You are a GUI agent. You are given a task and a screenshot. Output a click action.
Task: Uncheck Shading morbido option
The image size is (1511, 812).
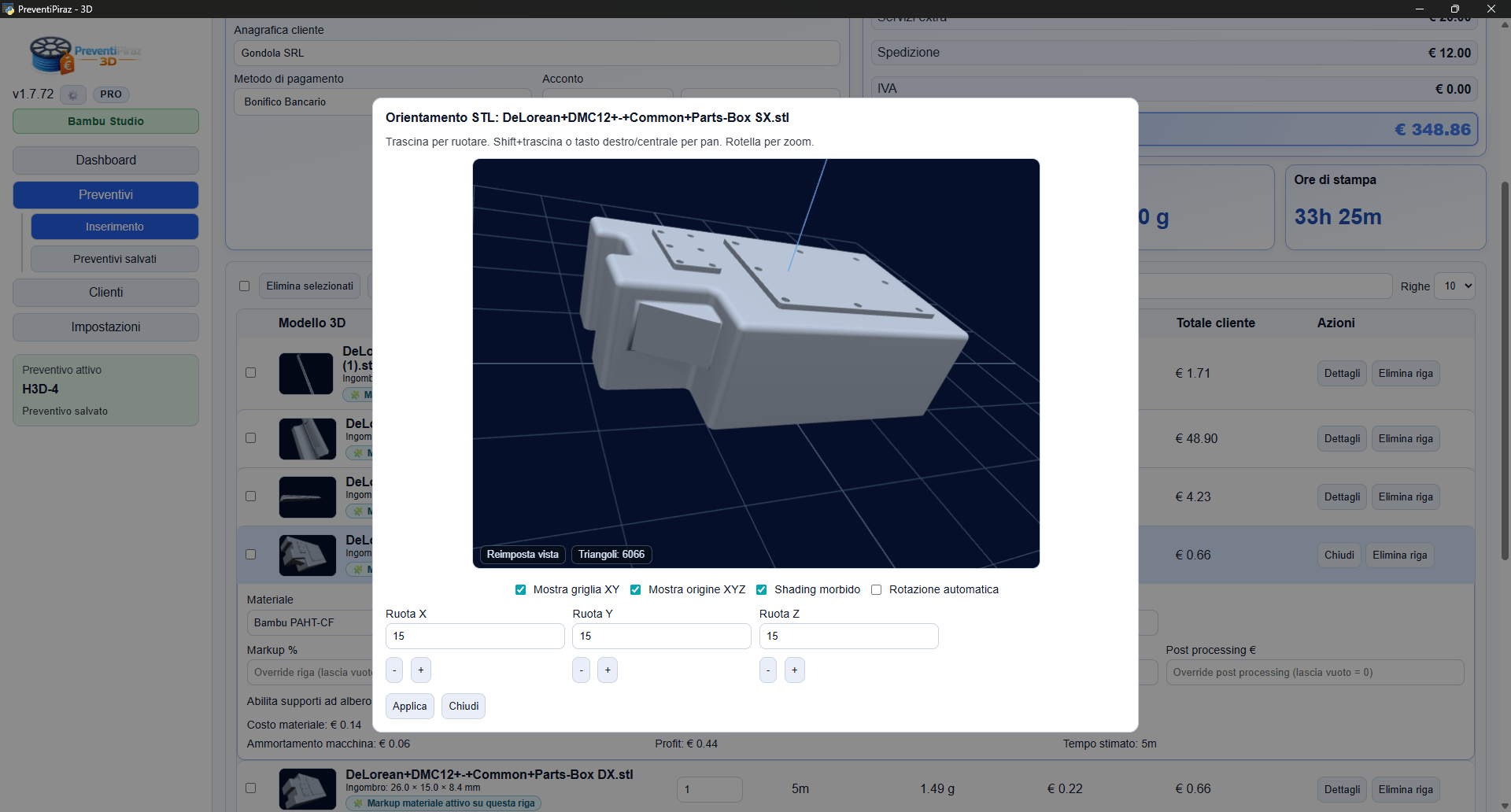pos(761,590)
